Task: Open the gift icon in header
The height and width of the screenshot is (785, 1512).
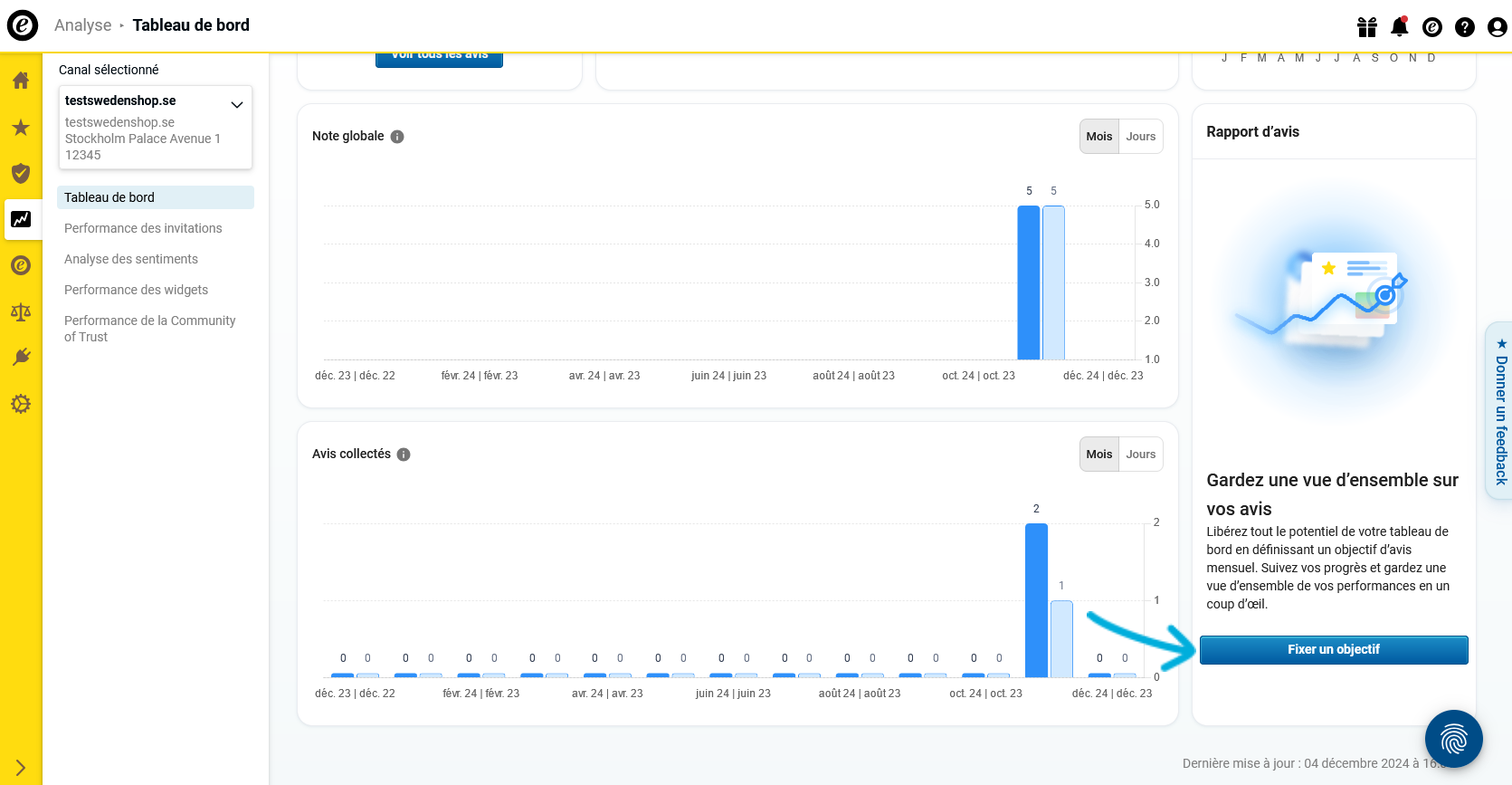Action: tap(1367, 27)
